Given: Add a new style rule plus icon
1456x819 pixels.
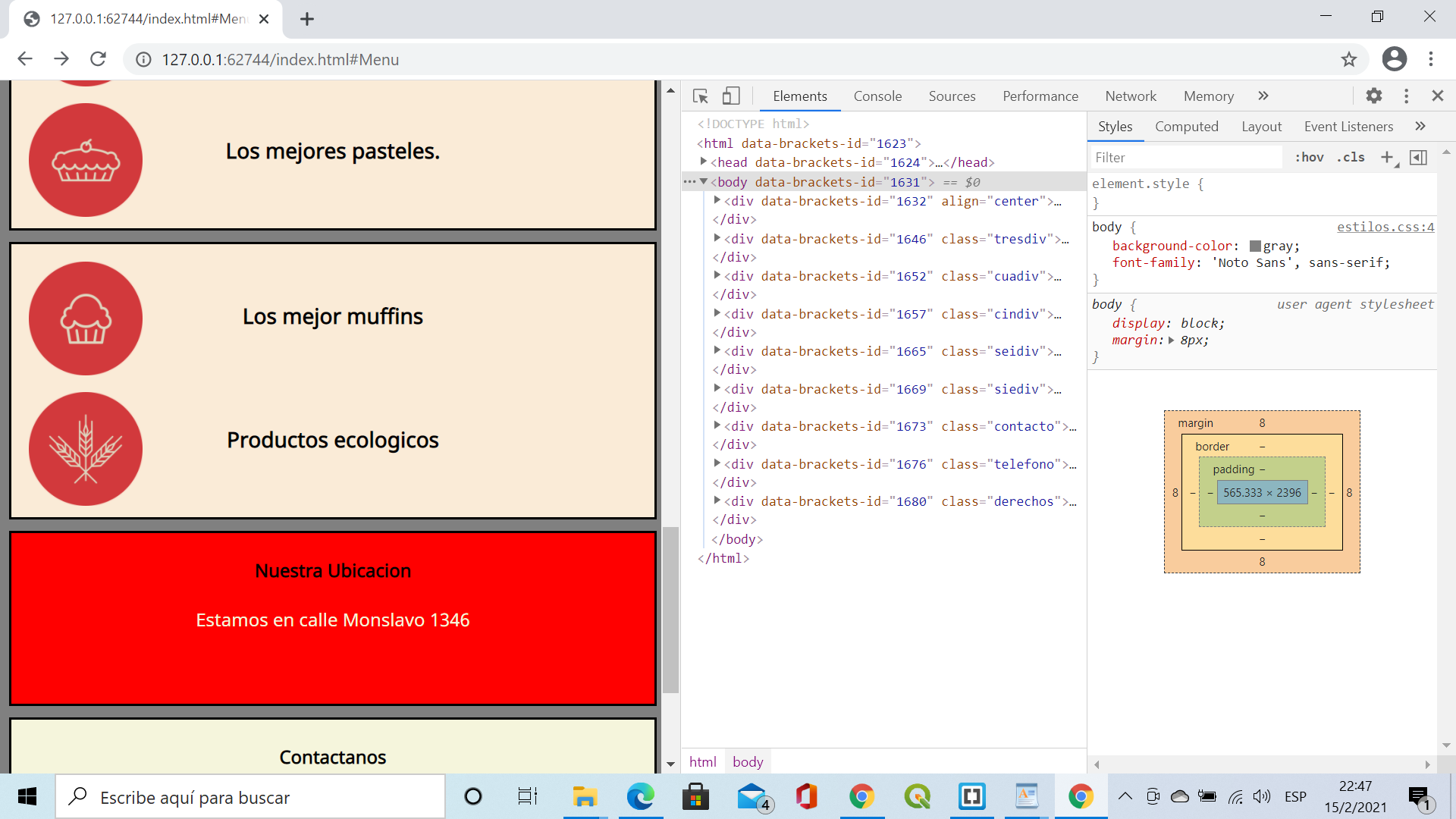Looking at the screenshot, I should [x=1387, y=157].
